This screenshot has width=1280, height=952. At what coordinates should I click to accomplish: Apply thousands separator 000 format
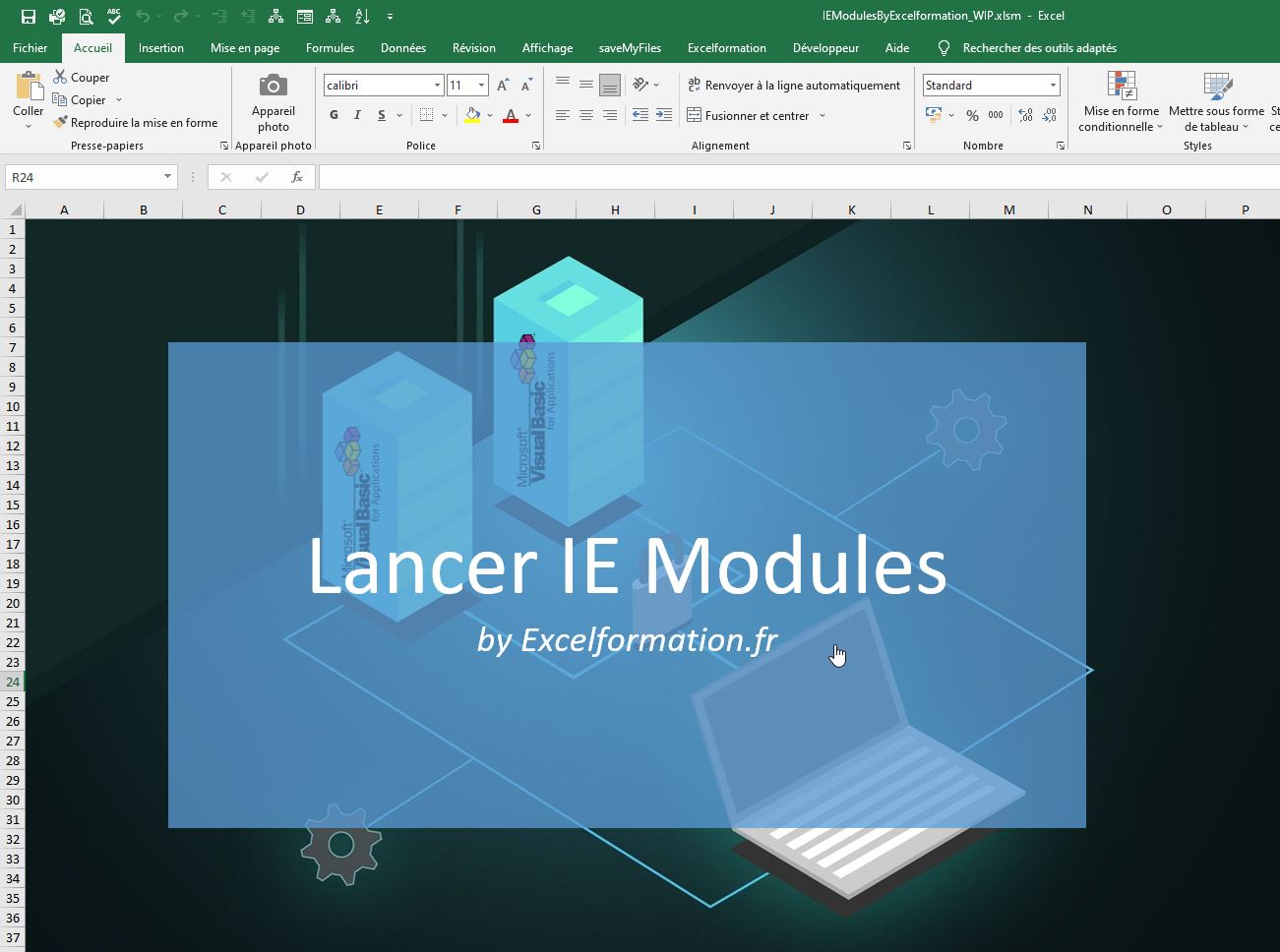point(996,115)
